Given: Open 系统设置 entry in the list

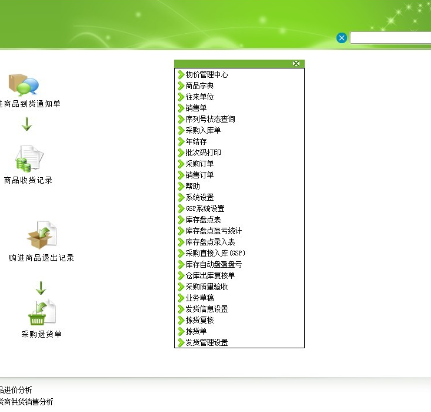Looking at the screenshot, I should 199,197.
